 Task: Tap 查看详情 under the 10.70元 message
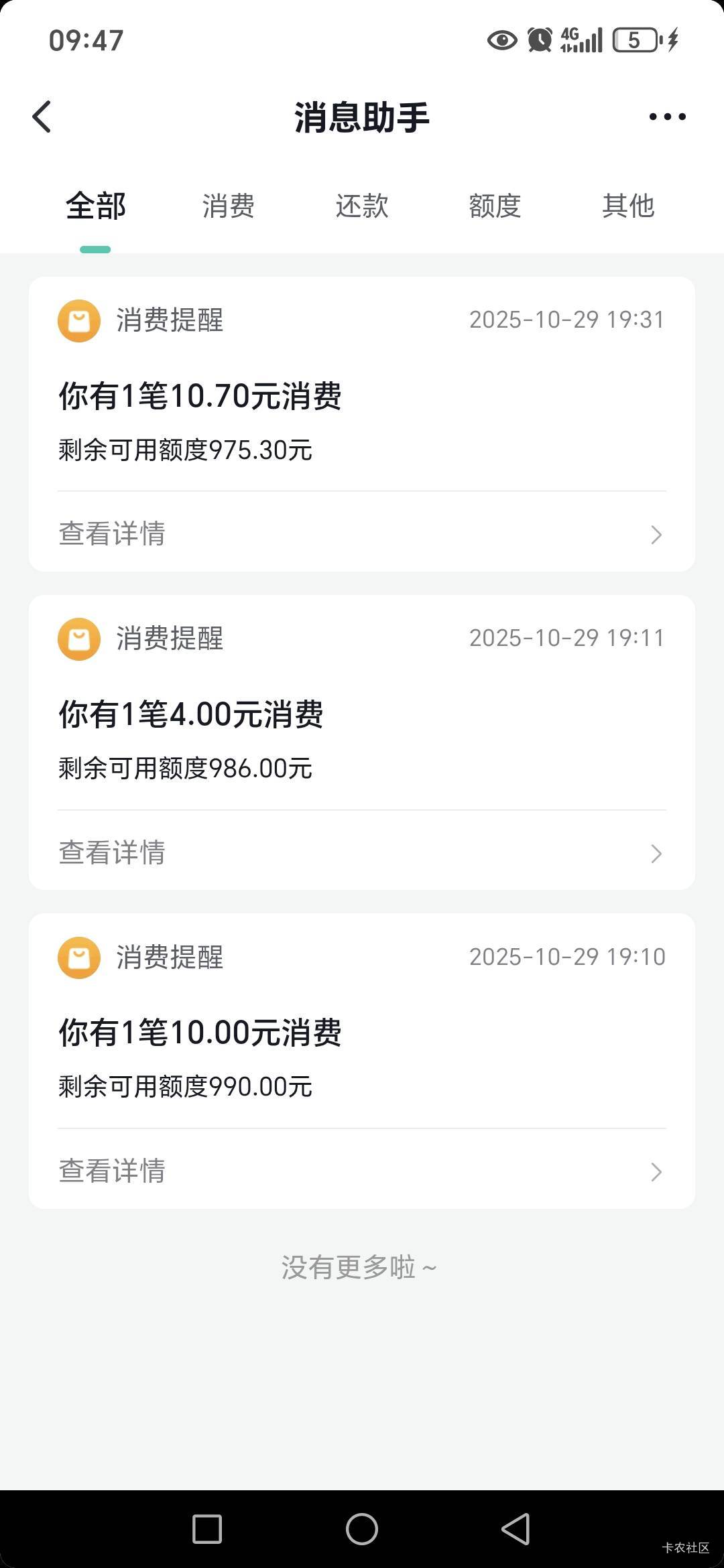click(112, 534)
